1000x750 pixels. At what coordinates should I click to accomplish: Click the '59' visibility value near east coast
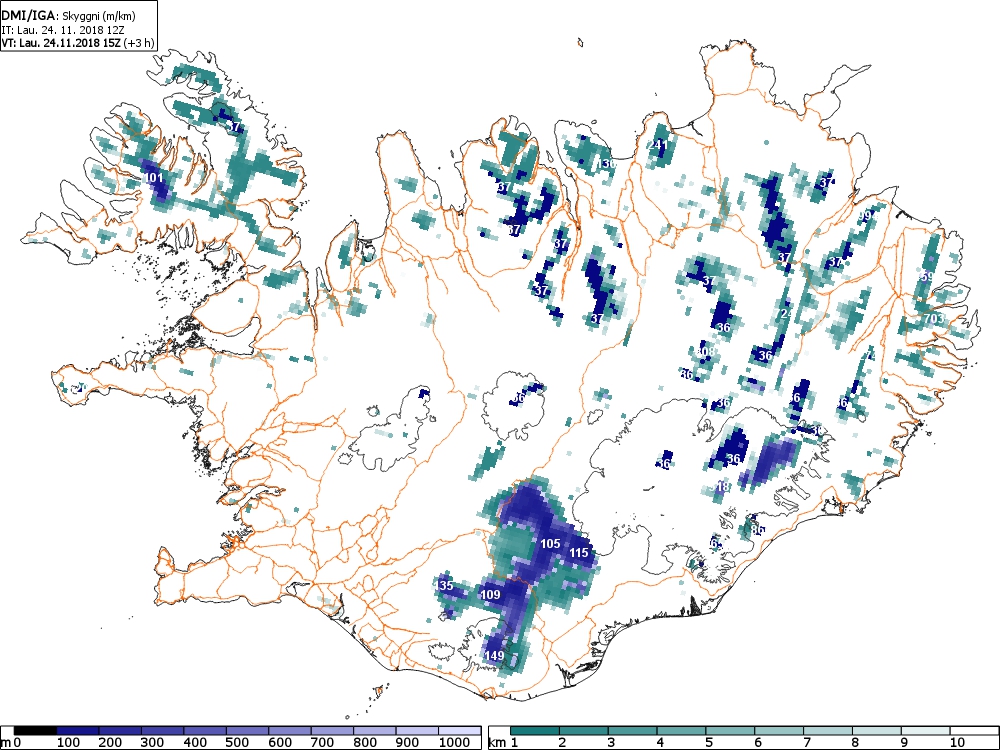pyautogui.click(x=927, y=277)
